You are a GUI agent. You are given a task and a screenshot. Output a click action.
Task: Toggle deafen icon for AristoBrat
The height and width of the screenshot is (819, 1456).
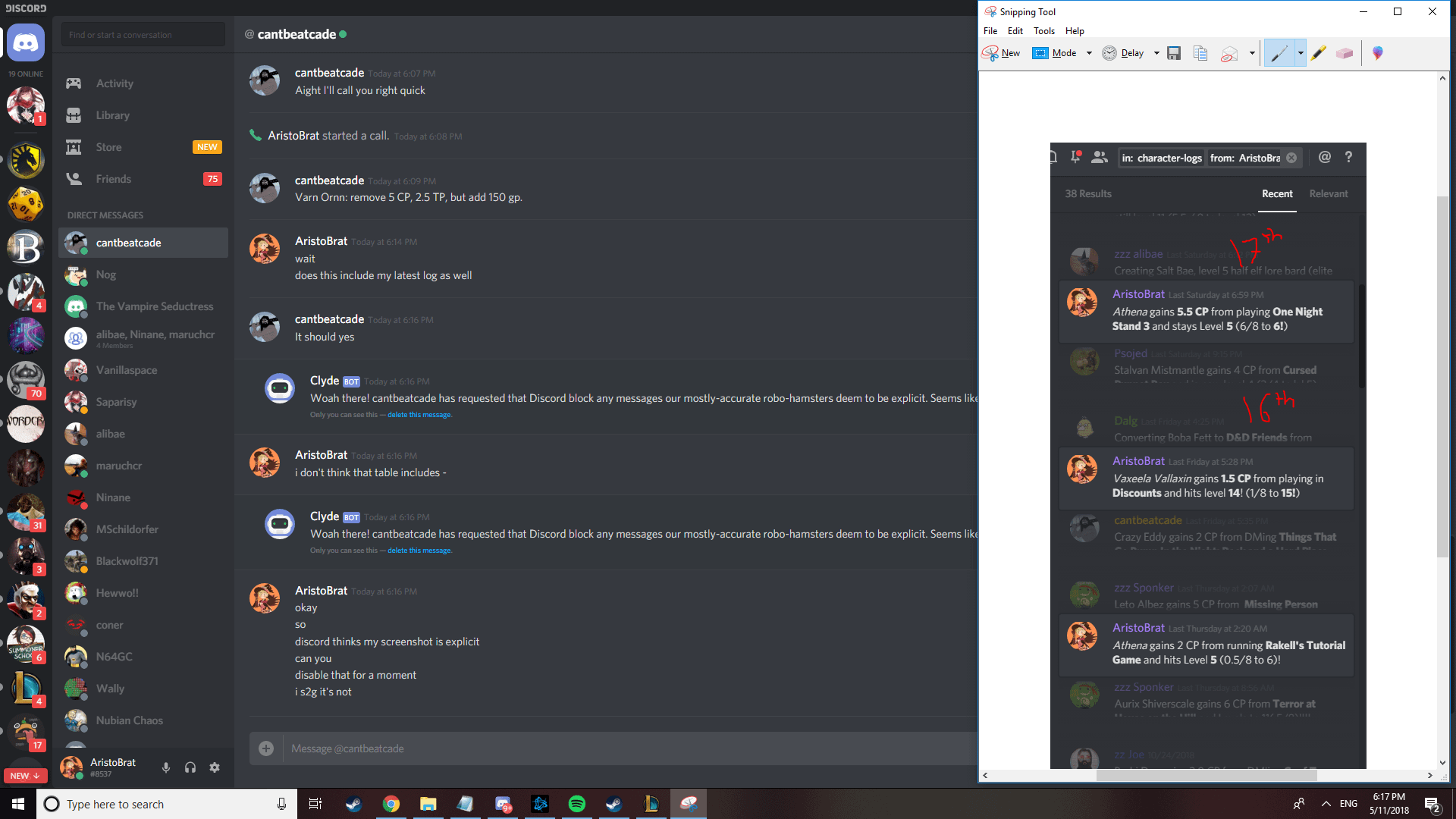190,767
